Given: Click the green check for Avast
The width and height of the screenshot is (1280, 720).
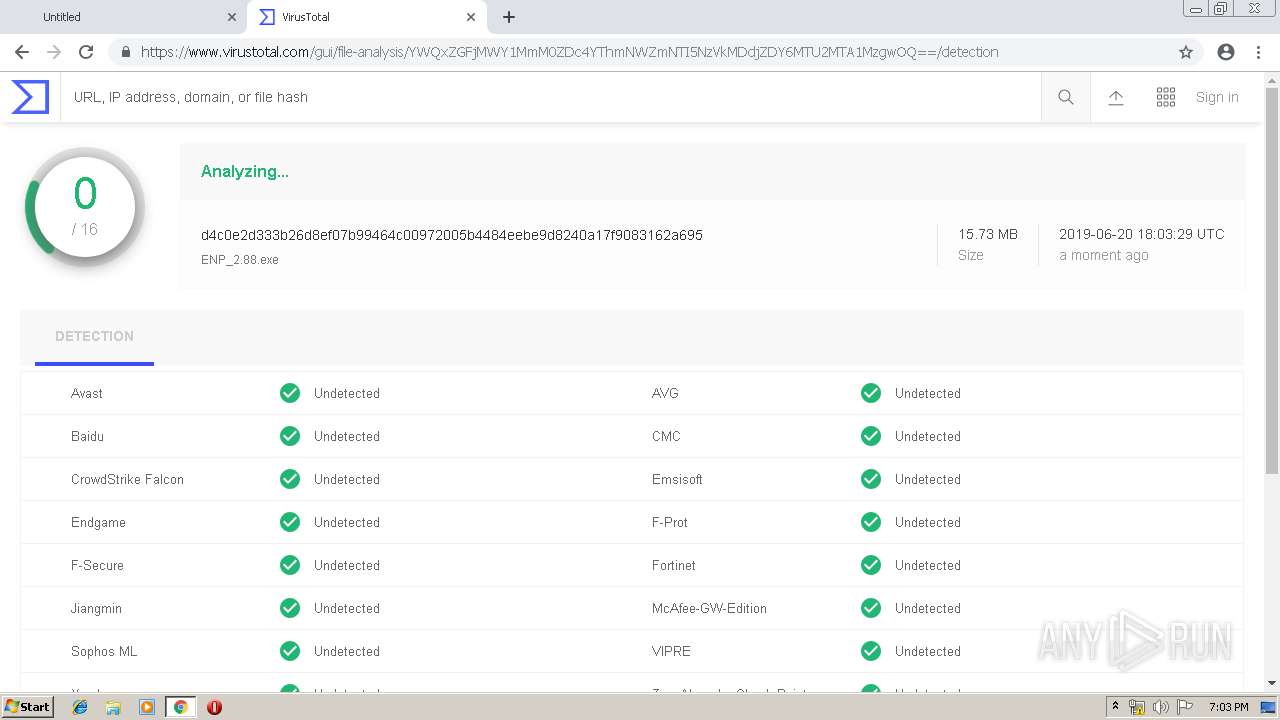Looking at the screenshot, I should tap(290, 393).
